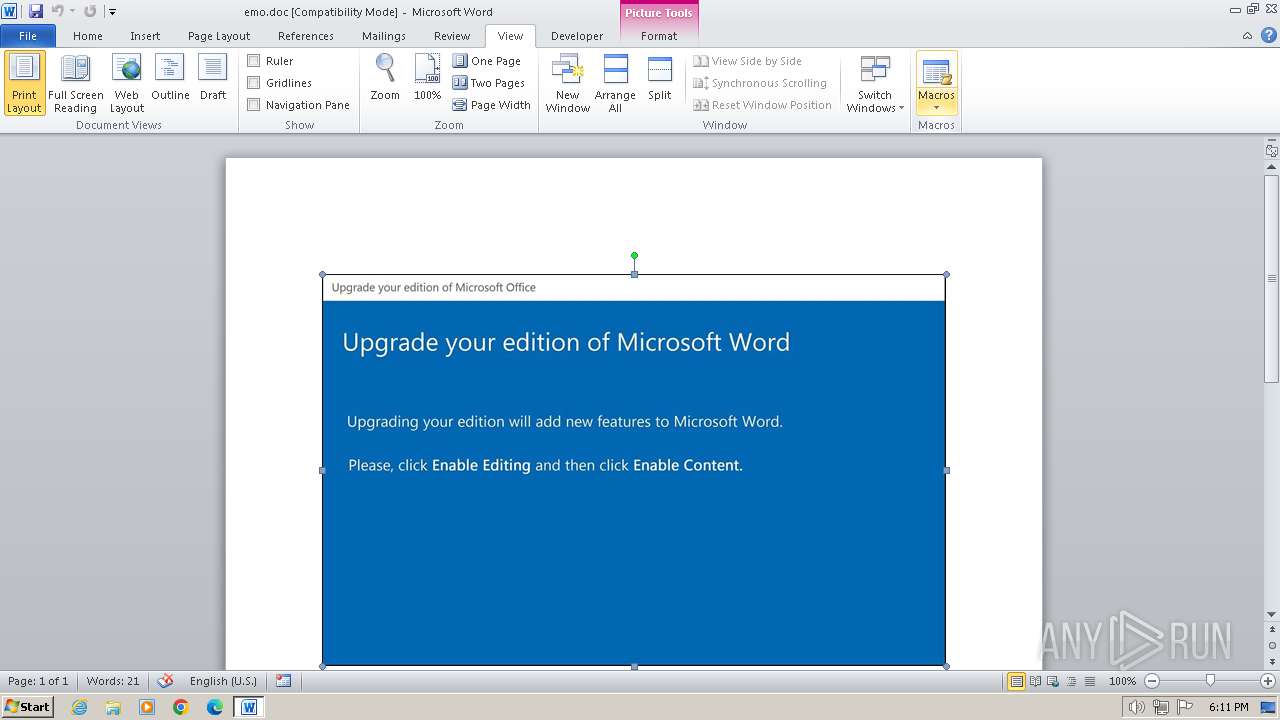Switch to Outline view
The image size is (1280, 720).
pos(170,78)
